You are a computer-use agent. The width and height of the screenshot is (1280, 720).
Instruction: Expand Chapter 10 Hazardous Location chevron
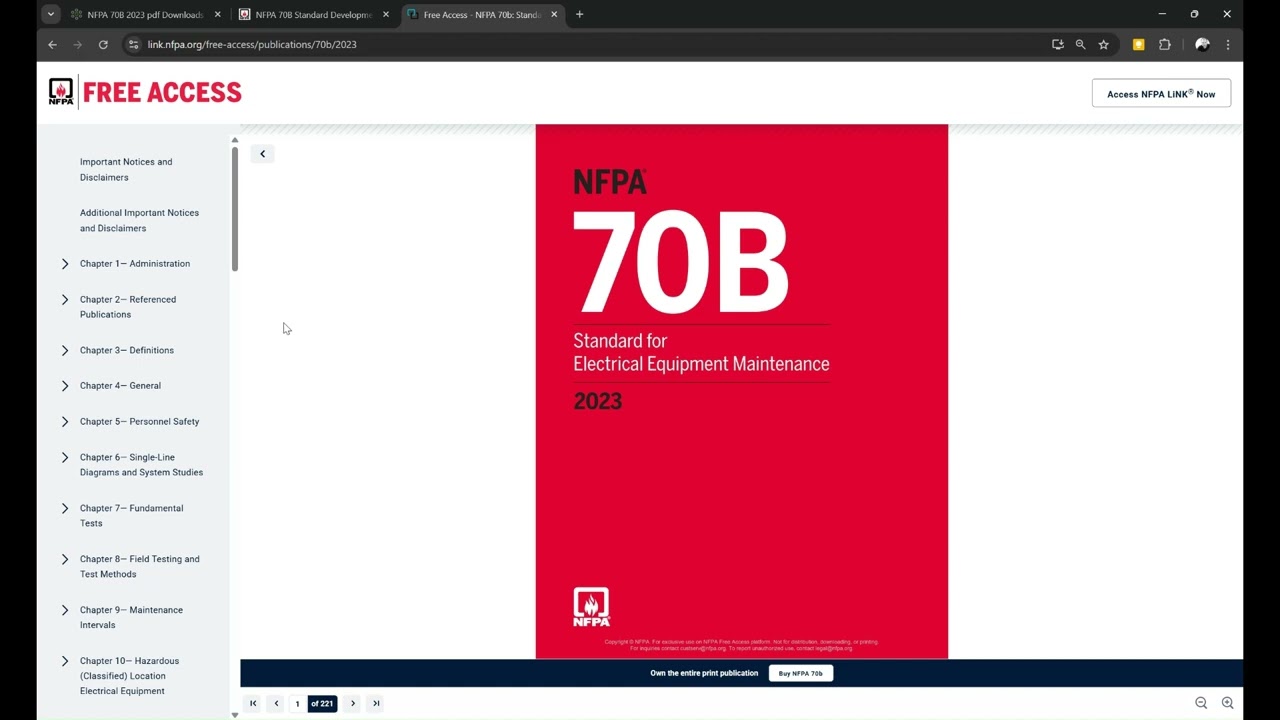tap(65, 661)
